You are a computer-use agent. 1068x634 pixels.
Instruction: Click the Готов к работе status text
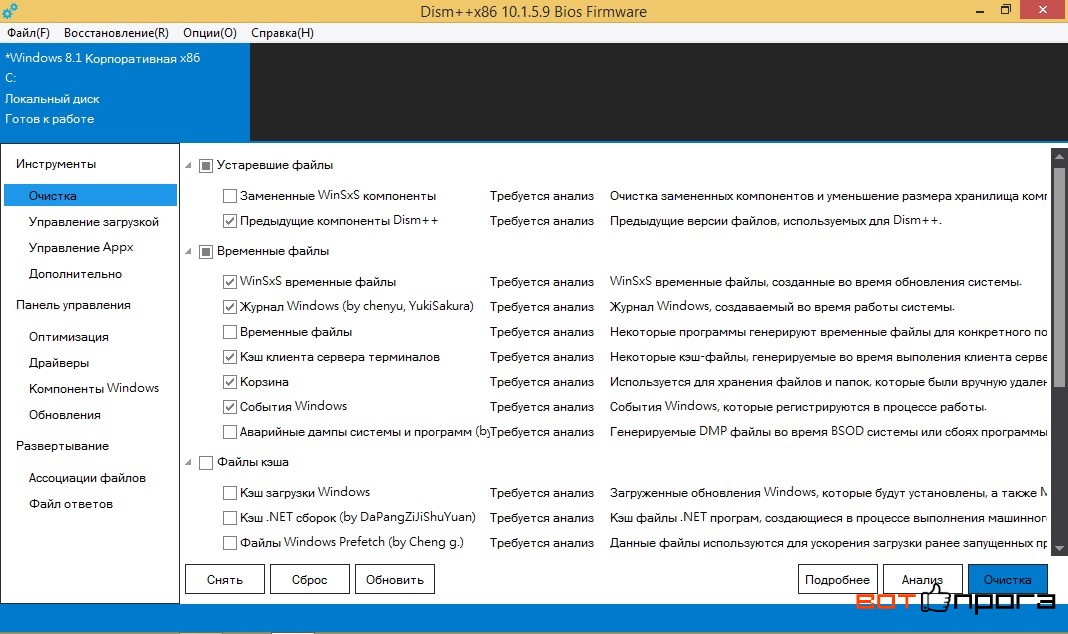(50, 118)
